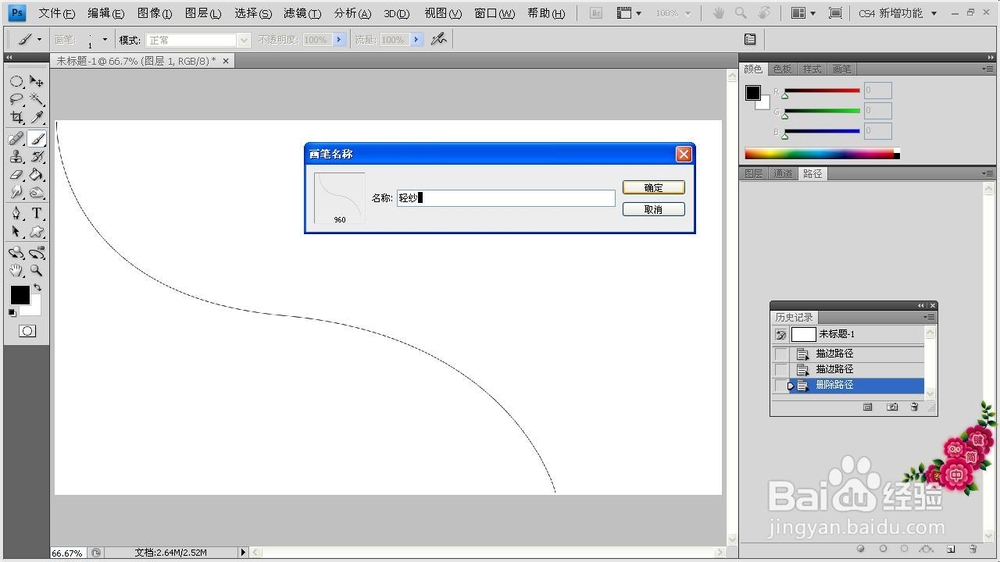Set history brush source for second 描边路径 state

tap(781, 369)
